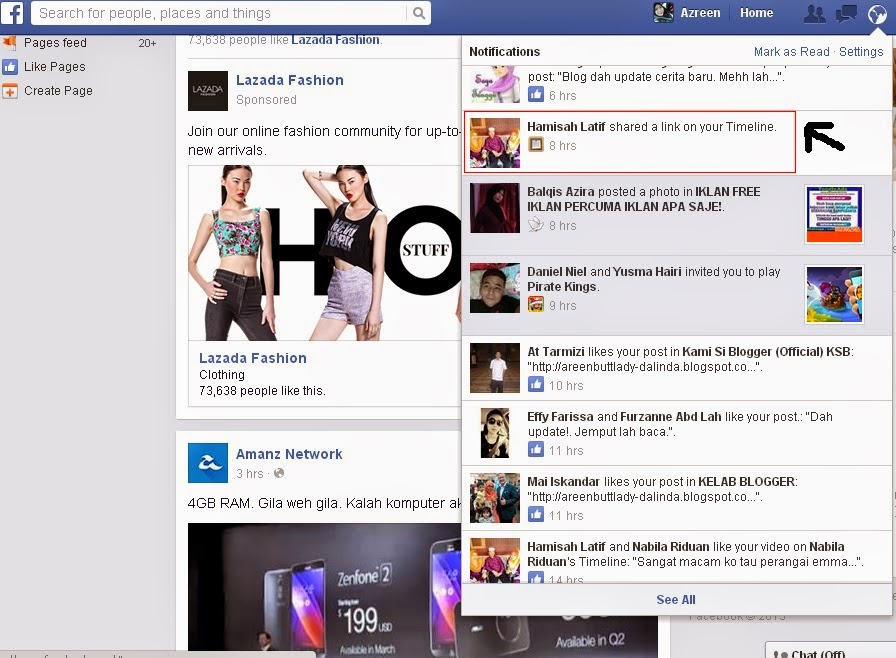Screen dimensions: 896x658
Task: Click See All notifications
Action: click(676, 600)
